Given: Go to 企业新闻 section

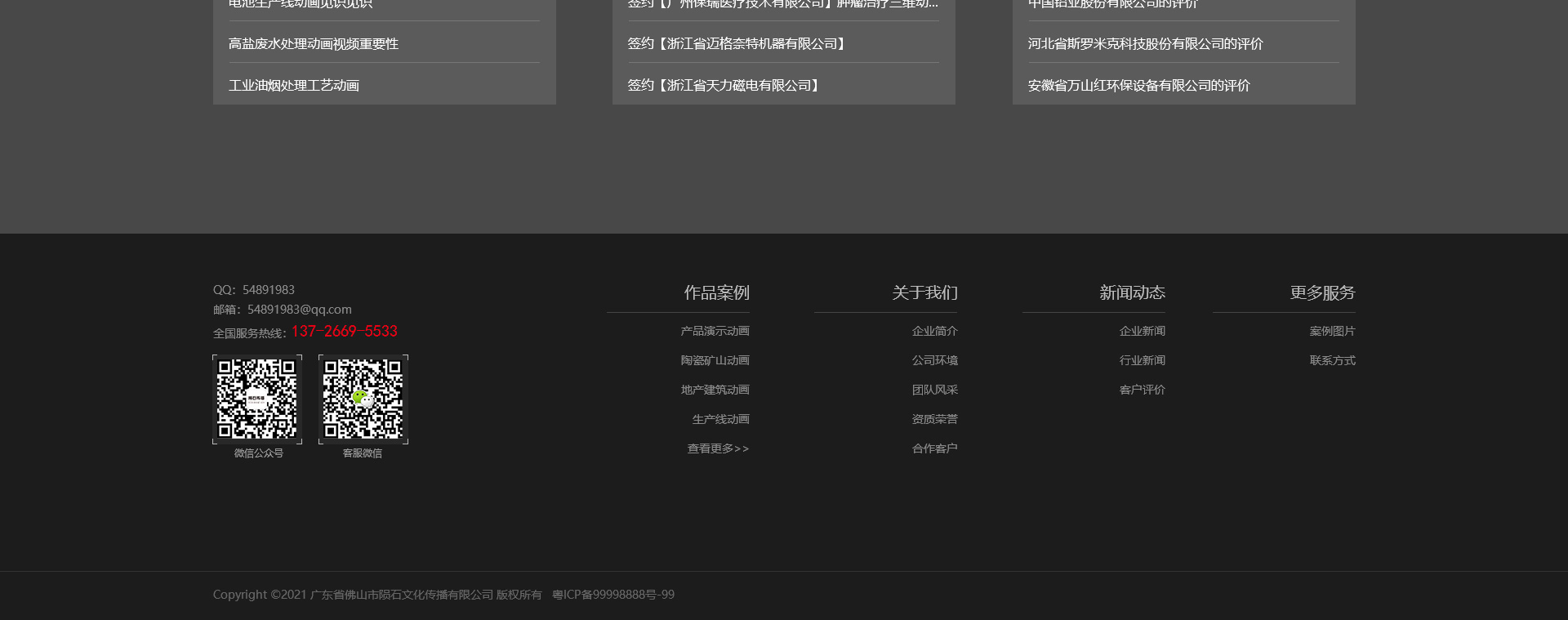Looking at the screenshot, I should [1142, 331].
